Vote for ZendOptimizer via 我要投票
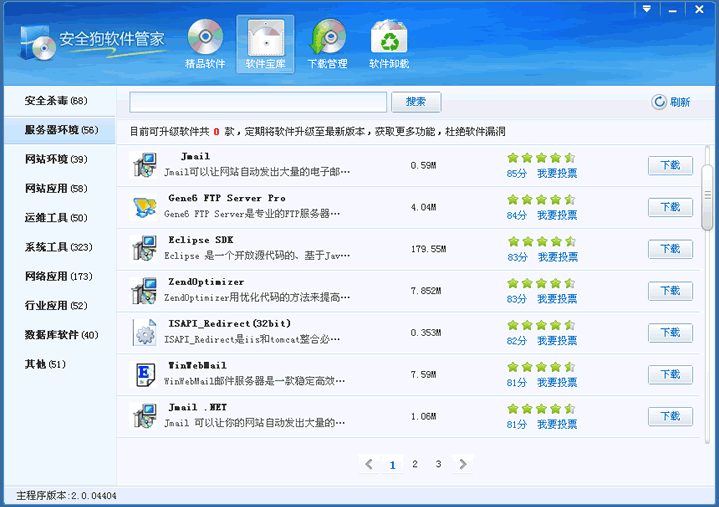Image resolution: width=719 pixels, height=507 pixels. (557, 299)
